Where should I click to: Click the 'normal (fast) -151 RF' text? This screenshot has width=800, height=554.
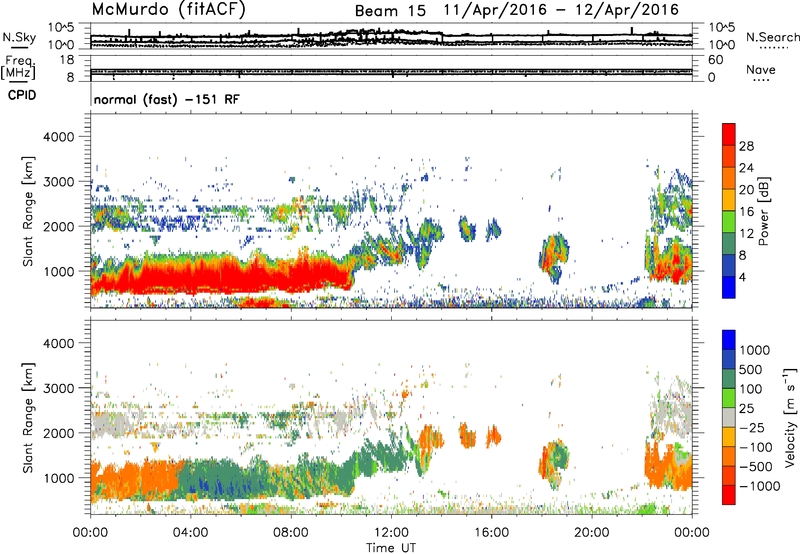tap(166, 99)
